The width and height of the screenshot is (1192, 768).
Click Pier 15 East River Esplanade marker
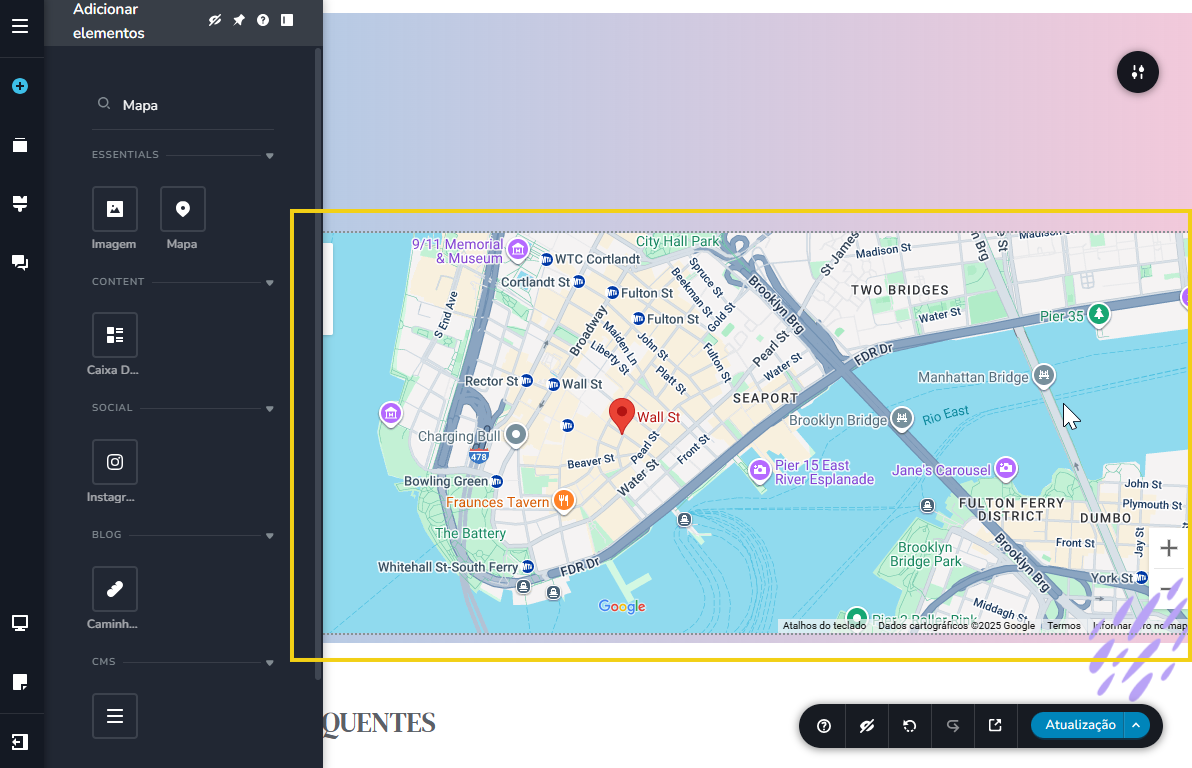click(759, 471)
